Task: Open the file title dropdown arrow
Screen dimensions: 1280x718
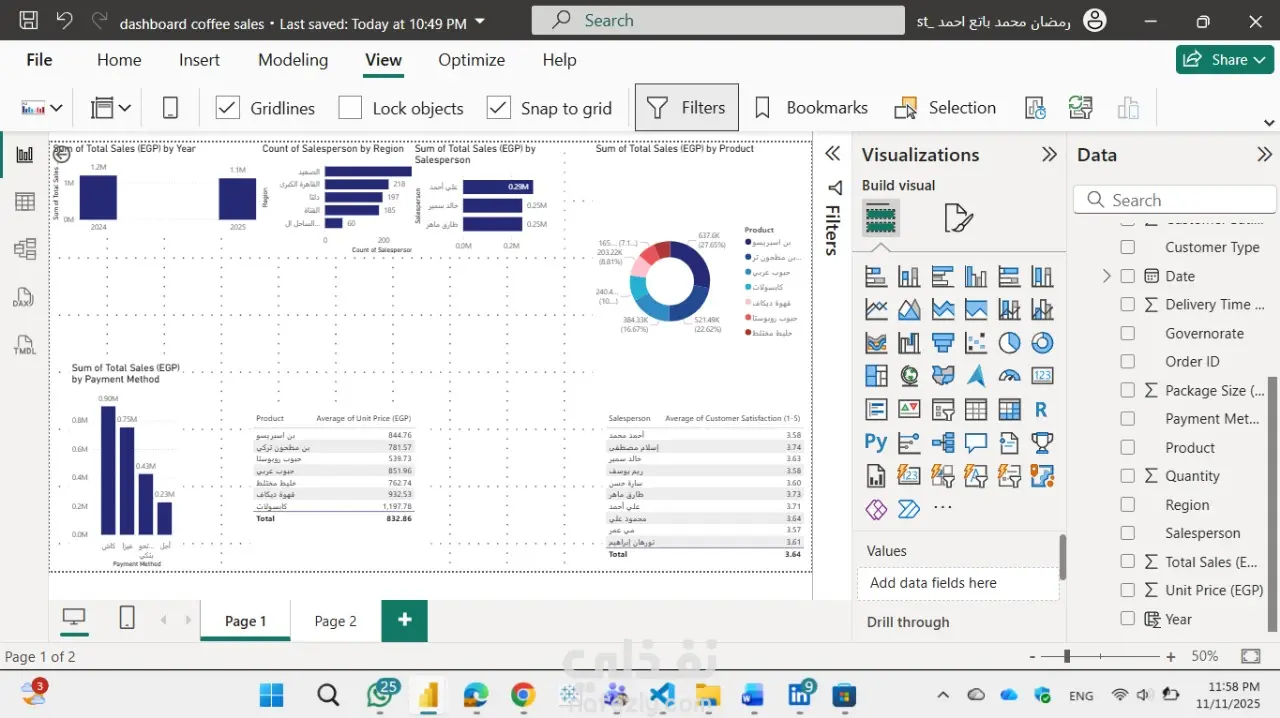Action: pos(481,22)
